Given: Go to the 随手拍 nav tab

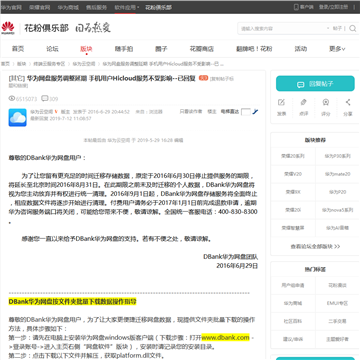Looking at the screenshot, I should coord(124,49).
